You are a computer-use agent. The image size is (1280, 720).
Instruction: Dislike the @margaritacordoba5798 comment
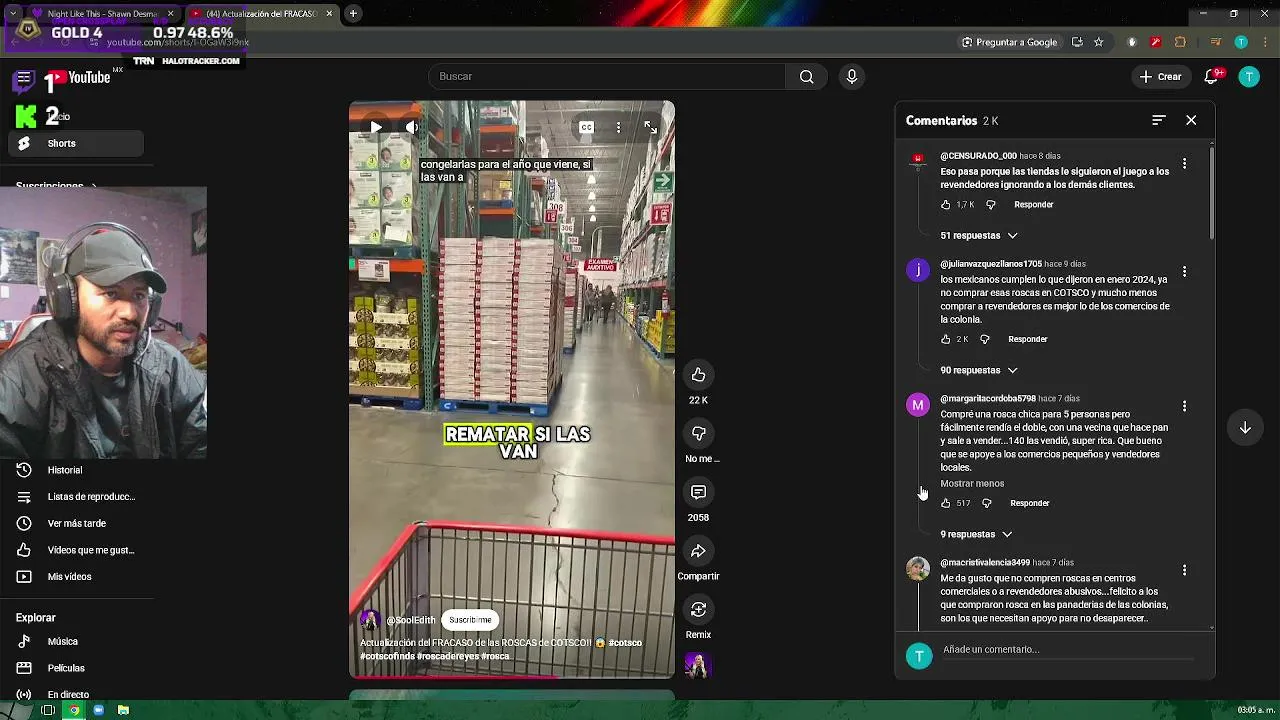coord(986,503)
